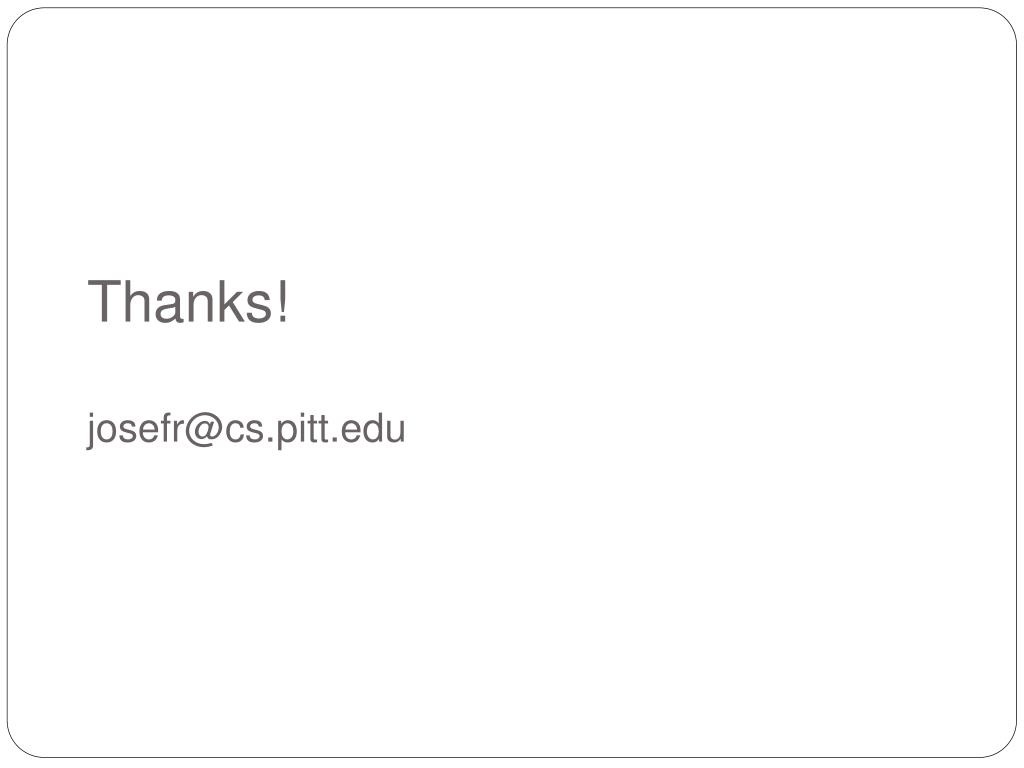The width and height of the screenshot is (1024, 768).
Task: Select the "cs" subdomain in the email
Action: (x=245, y=432)
